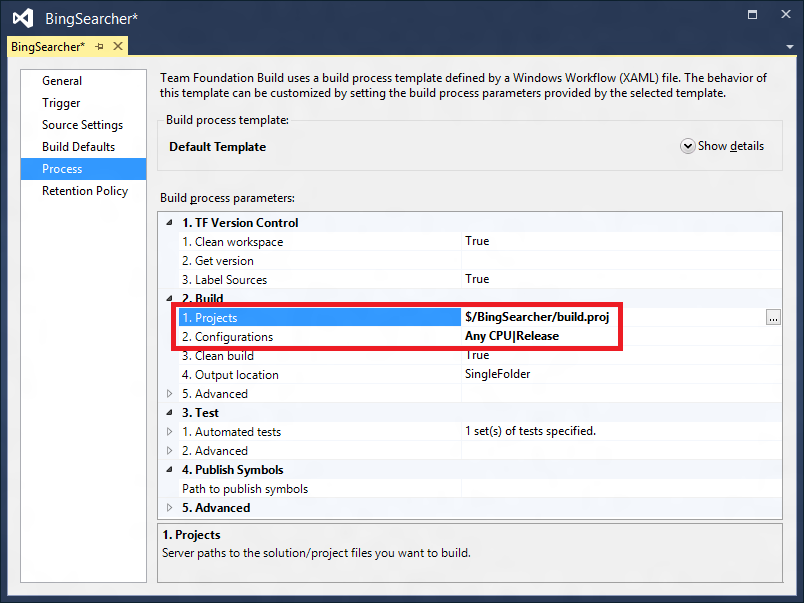
Task: Click the Show details chevron icon
Action: 687,146
